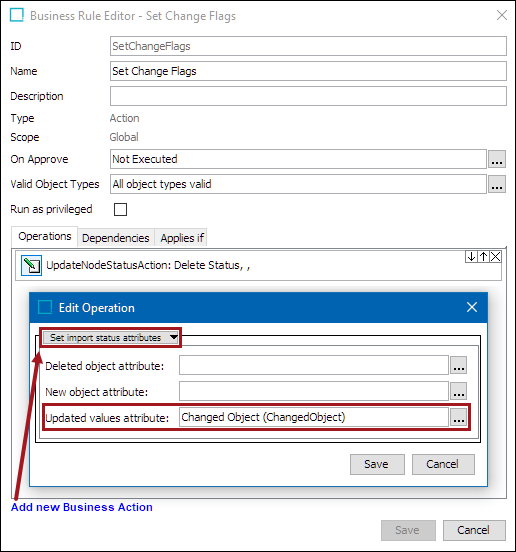Remove the operation with the X icon

tap(496, 257)
